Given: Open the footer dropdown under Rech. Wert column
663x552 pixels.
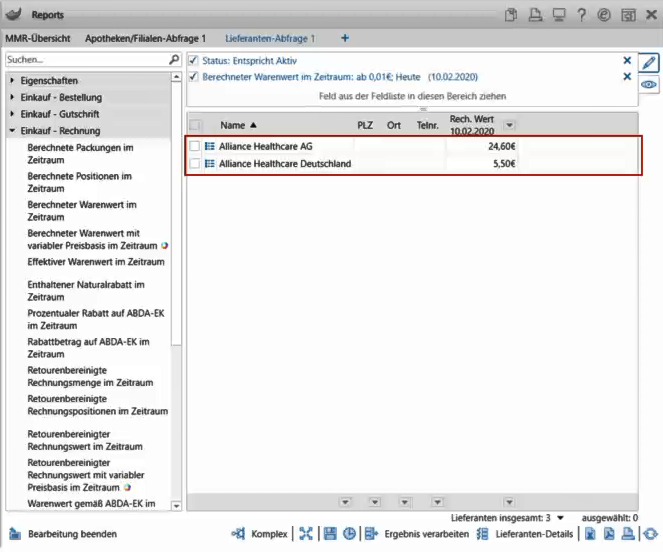Looking at the screenshot, I should [510, 502].
